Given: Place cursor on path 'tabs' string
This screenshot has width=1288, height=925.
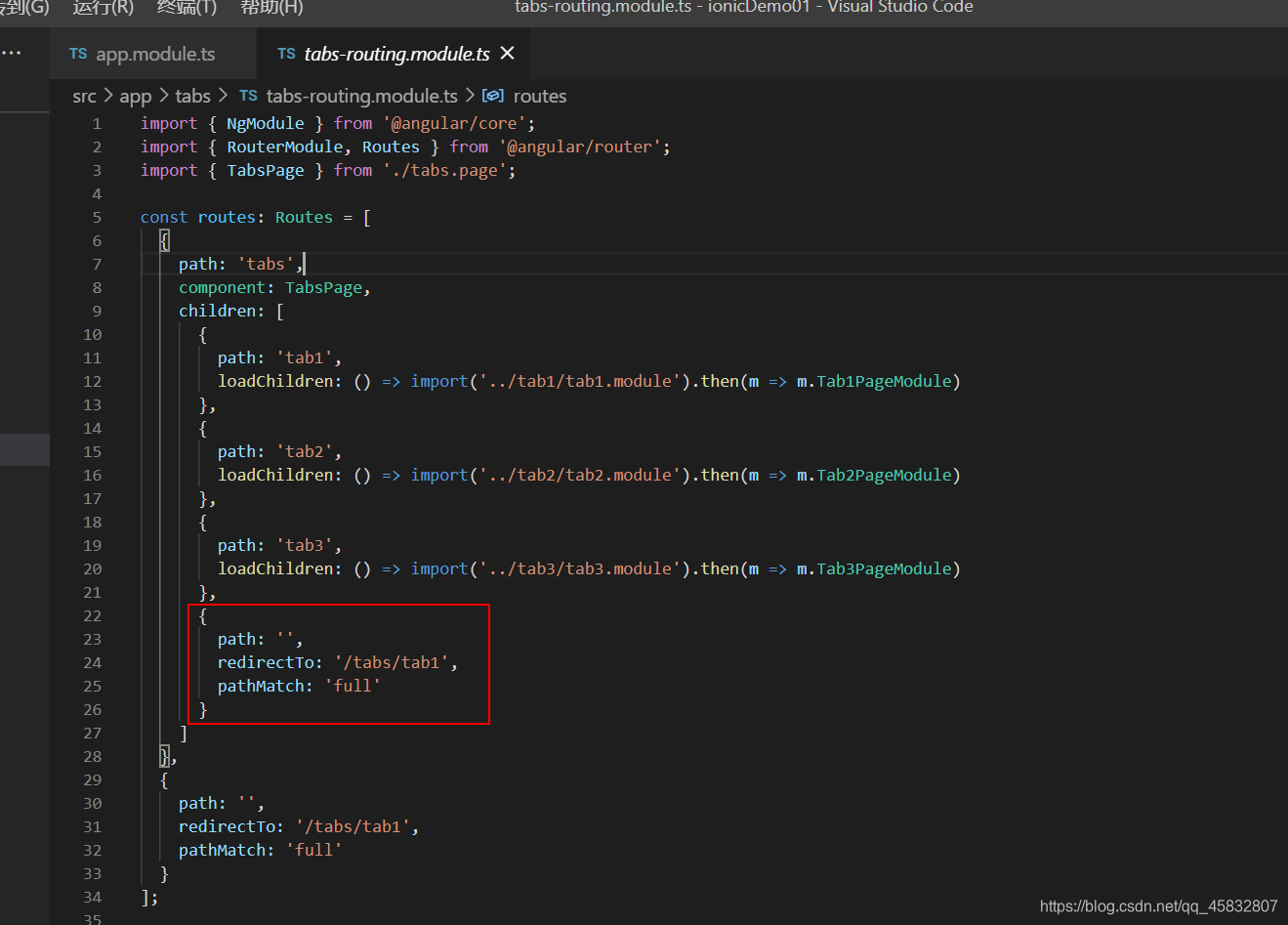Looking at the screenshot, I should coord(266,264).
